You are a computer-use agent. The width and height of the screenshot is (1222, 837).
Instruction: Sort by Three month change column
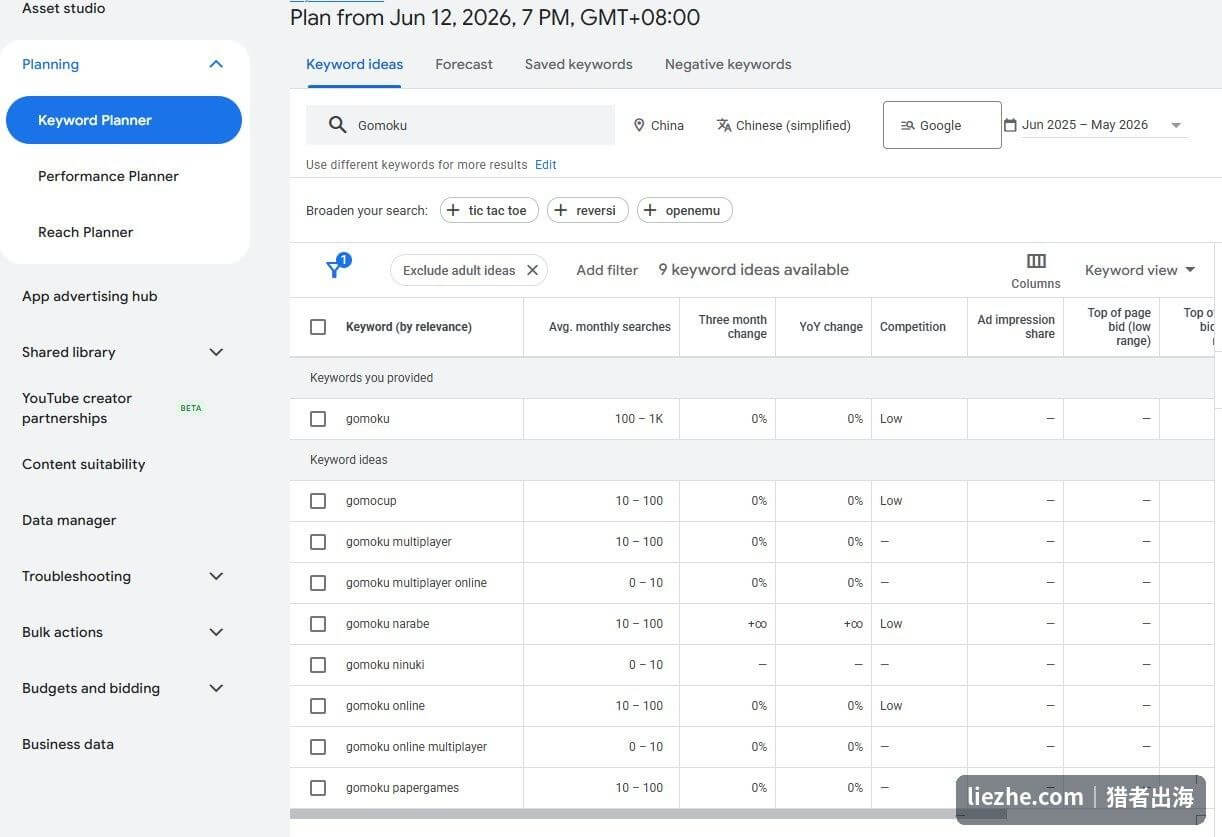(732, 327)
